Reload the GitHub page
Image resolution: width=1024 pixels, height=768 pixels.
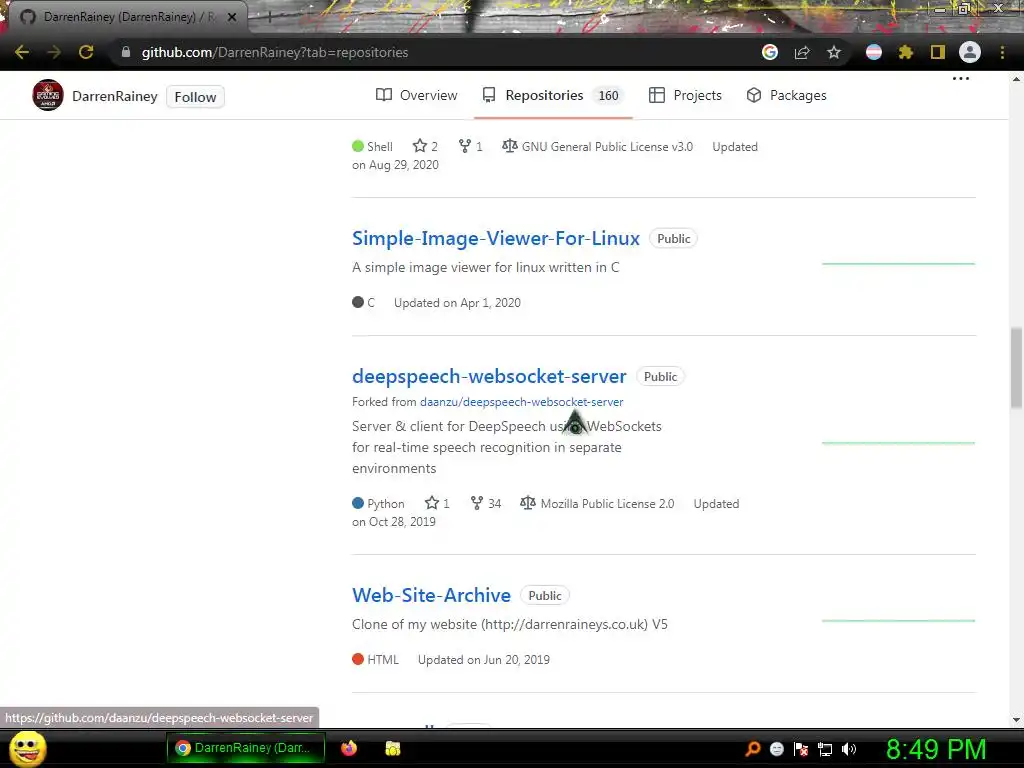coord(86,52)
